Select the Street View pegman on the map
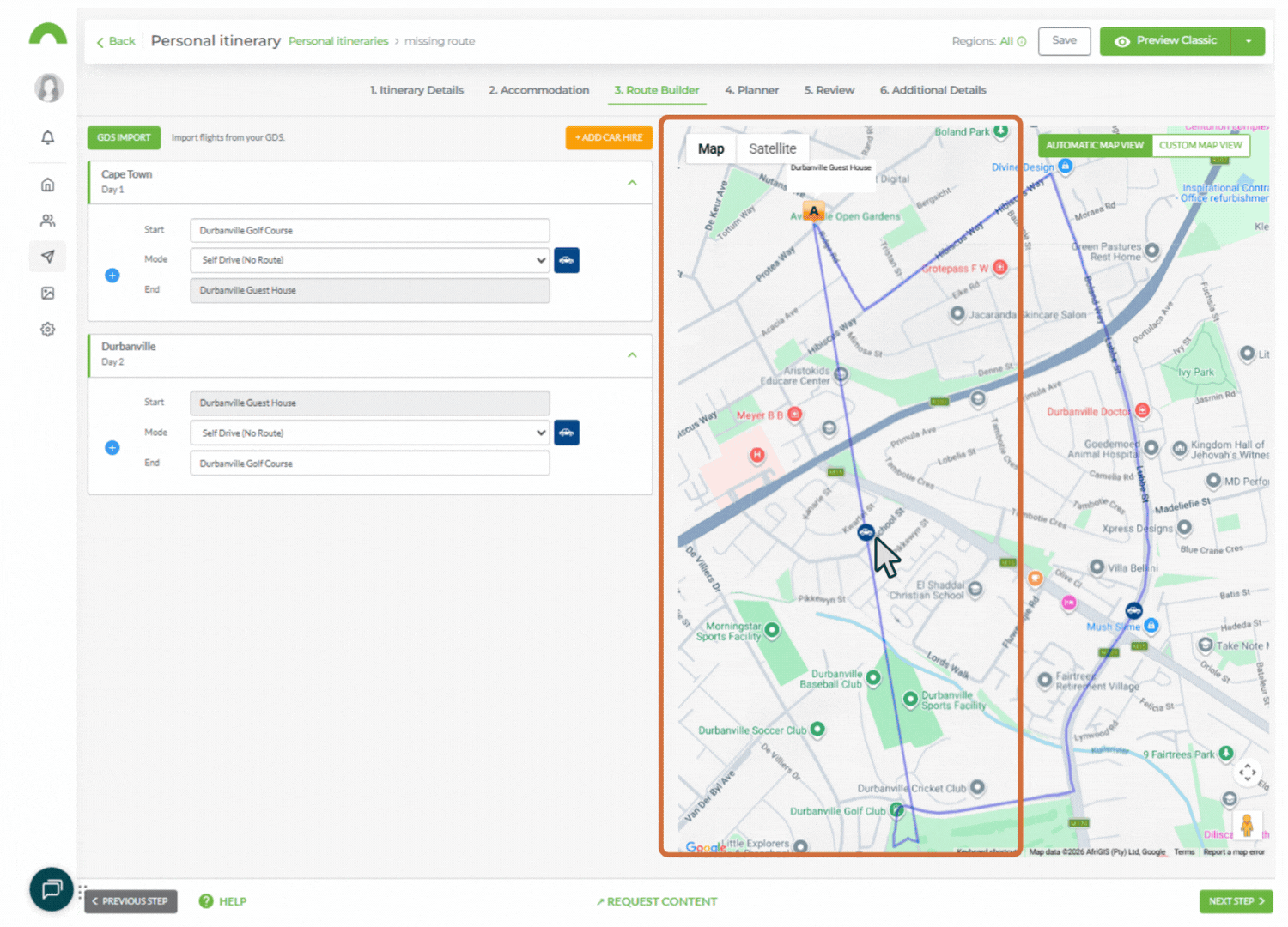This screenshot has width=1288, height=927. 1247,826
